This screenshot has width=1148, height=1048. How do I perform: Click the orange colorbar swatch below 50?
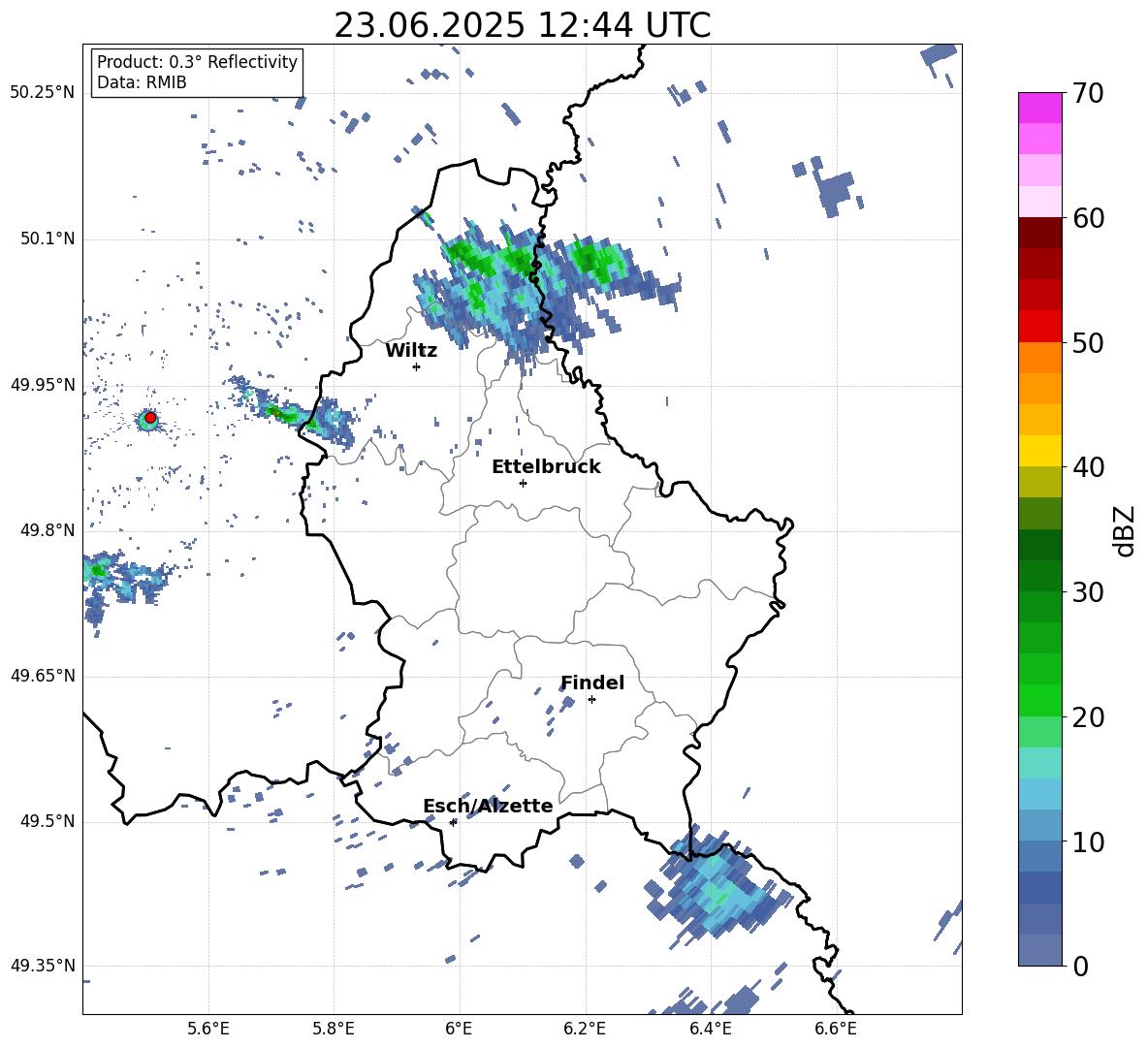pyautogui.click(x=1040, y=358)
